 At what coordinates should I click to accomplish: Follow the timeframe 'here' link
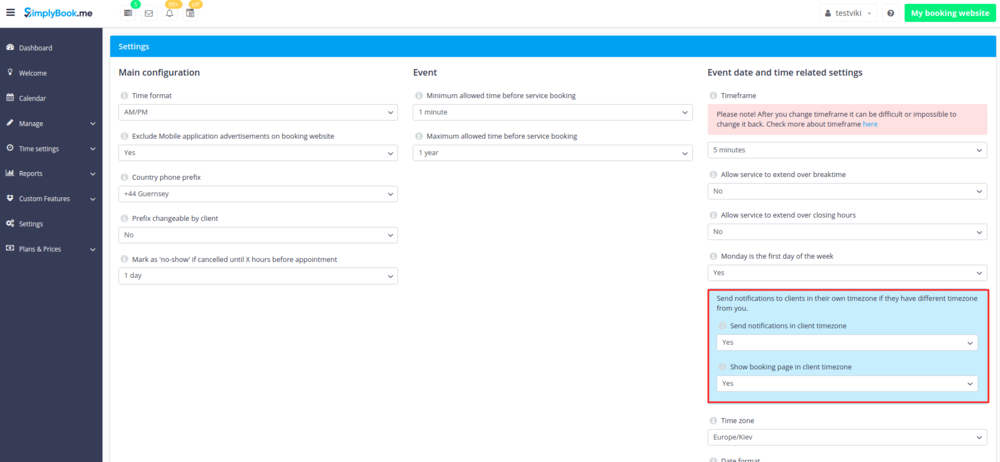coord(870,124)
